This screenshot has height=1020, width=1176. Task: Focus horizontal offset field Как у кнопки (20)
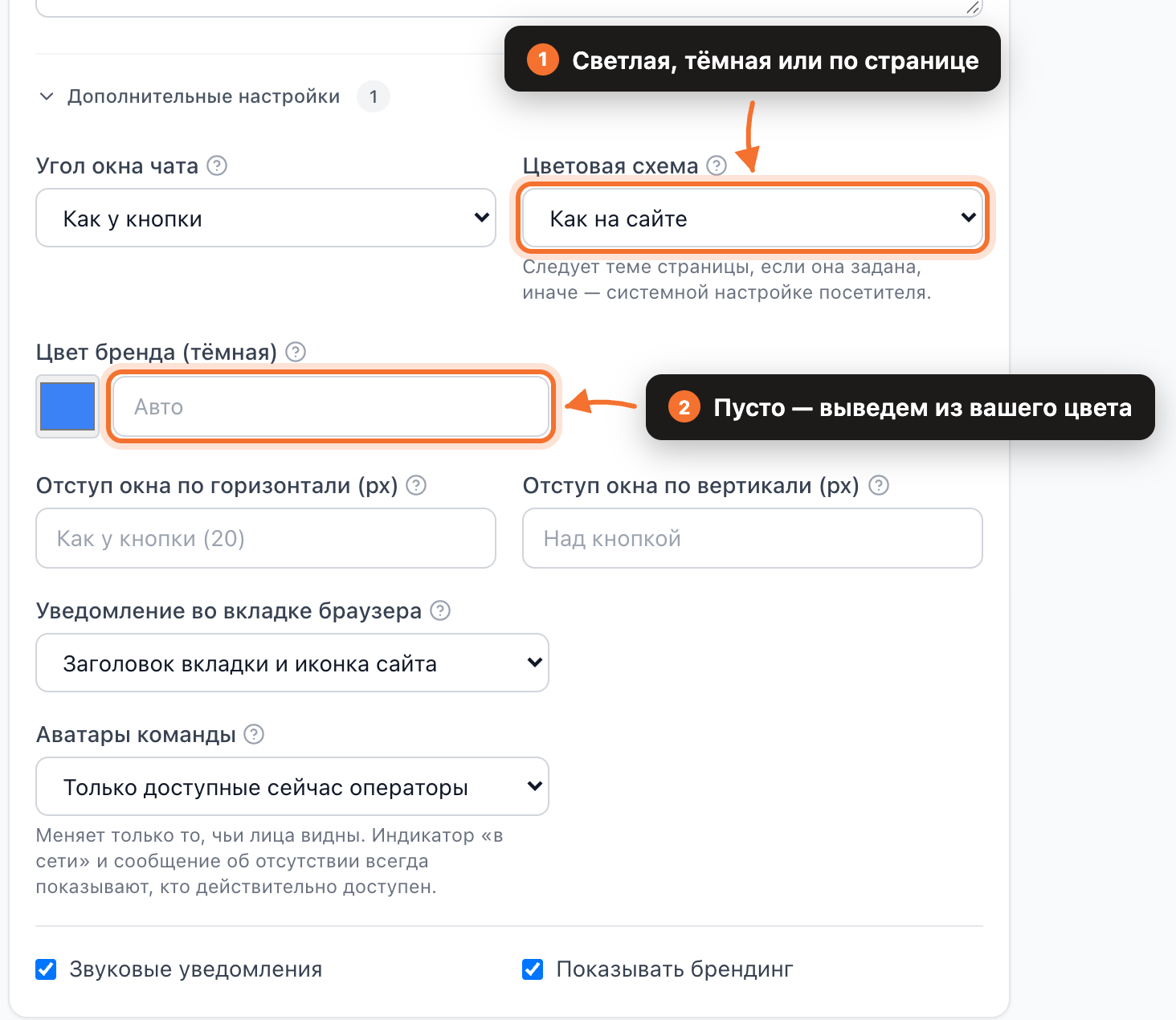pyautogui.click(x=266, y=538)
